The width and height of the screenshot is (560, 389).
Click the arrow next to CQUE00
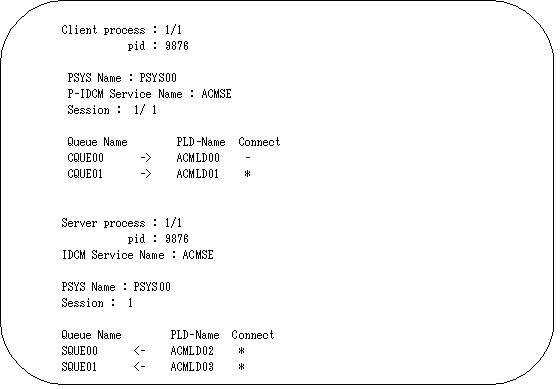click(146, 158)
